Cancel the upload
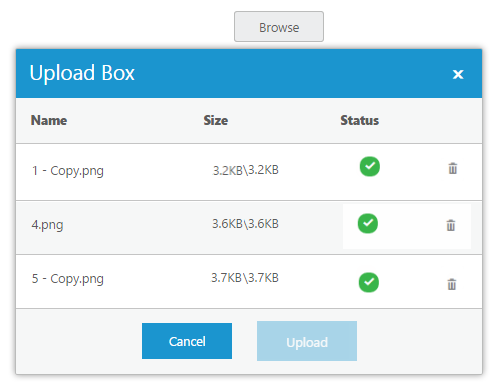The width and height of the screenshot is (494, 383). (x=187, y=341)
